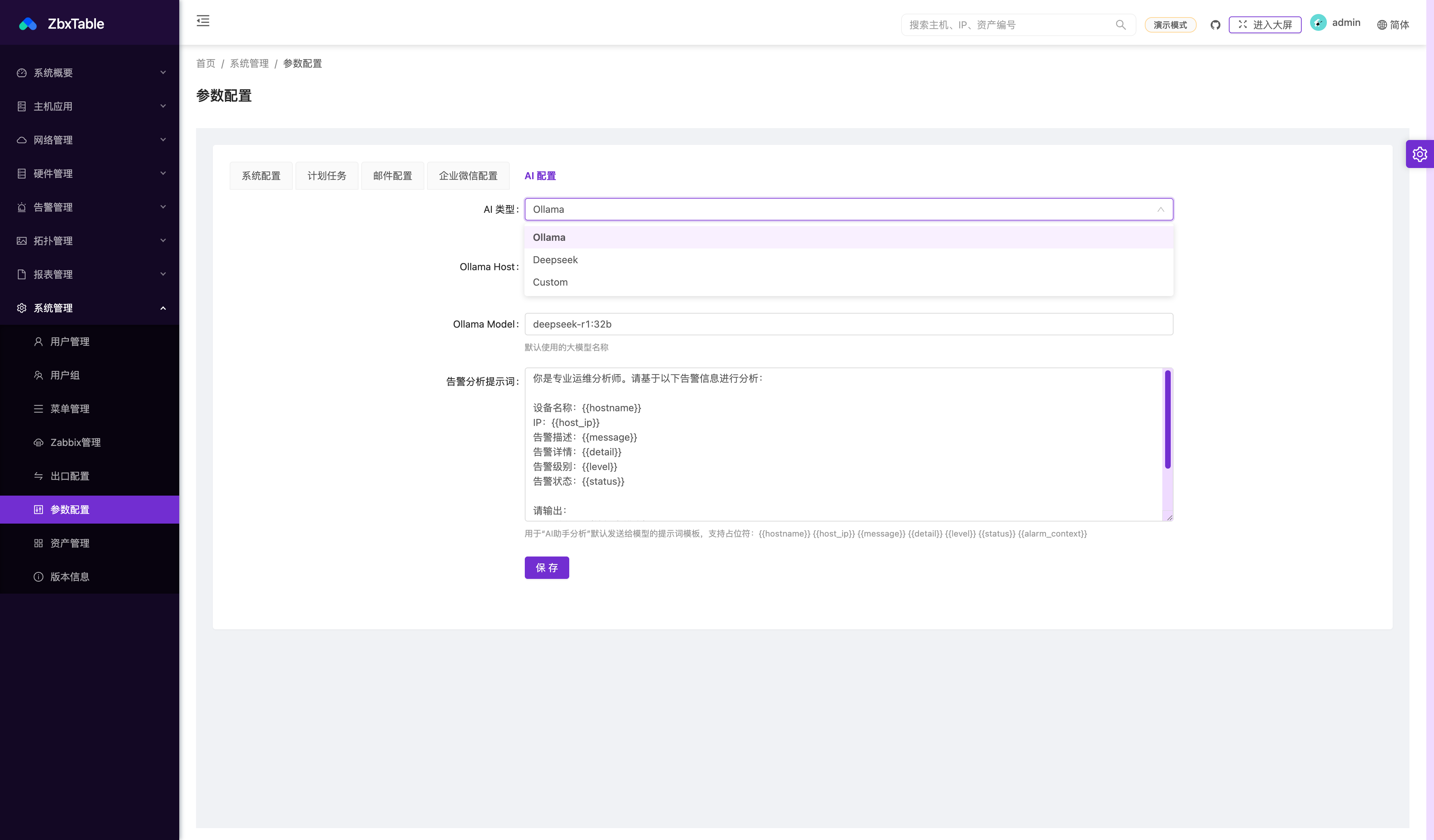
Task: Open the GitHub repository icon
Action: coord(1216,25)
